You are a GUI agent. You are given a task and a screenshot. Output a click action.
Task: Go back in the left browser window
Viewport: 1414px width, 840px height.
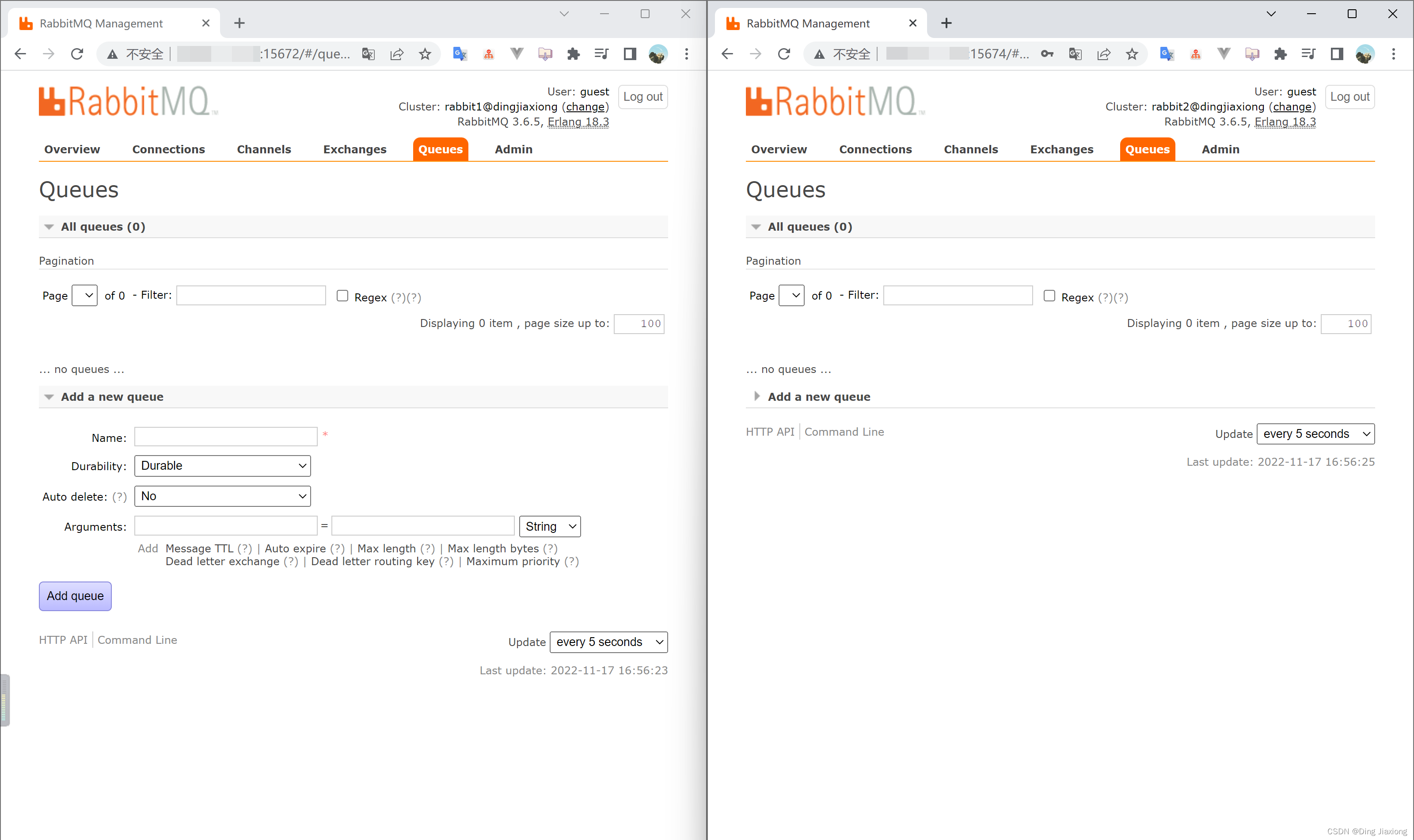(x=20, y=54)
